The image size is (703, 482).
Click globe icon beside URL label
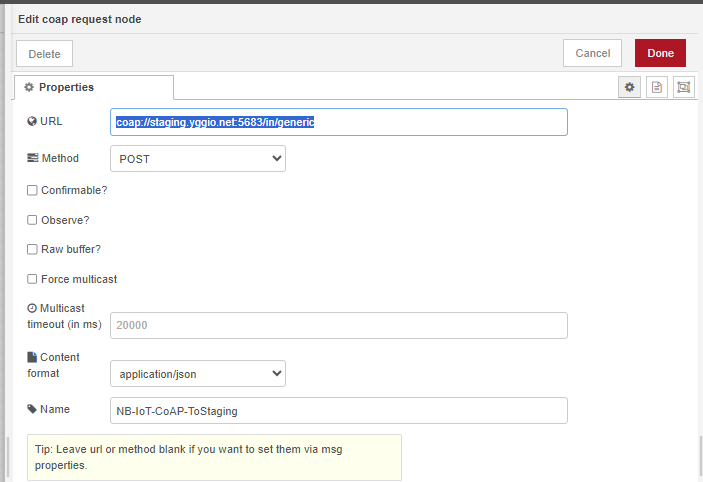coord(32,121)
